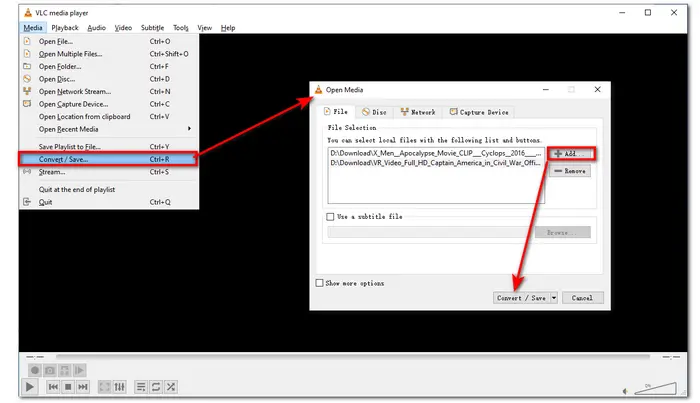Open the Help menu
The width and height of the screenshot is (700, 403).
[228, 28]
